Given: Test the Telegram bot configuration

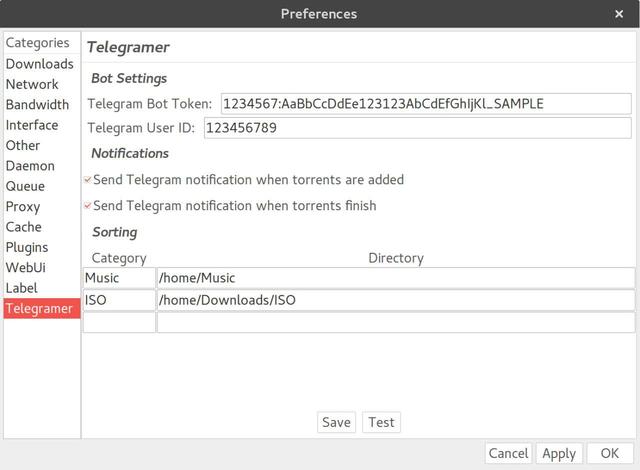Looking at the screenshot, I should 381,422.
